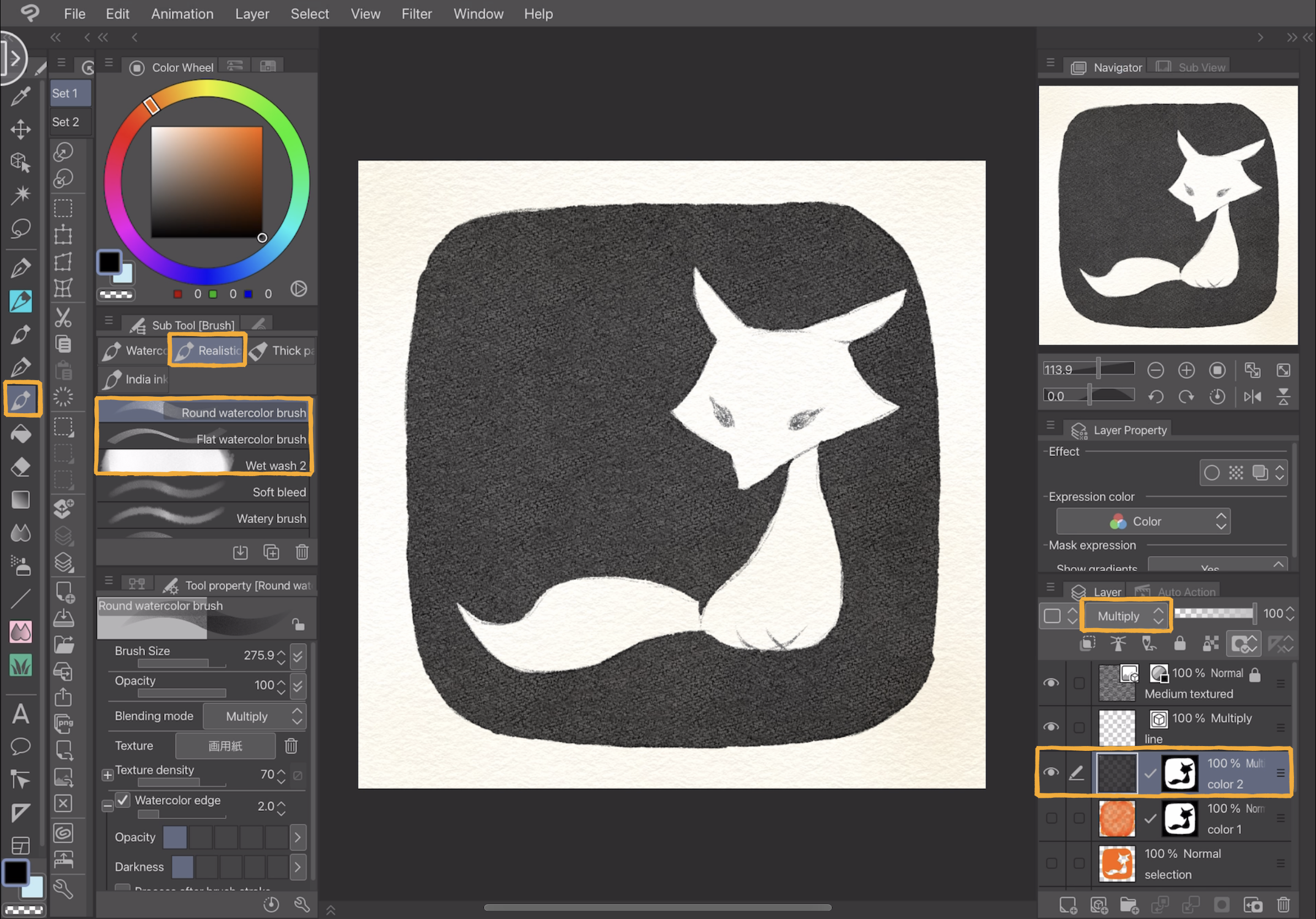The height and width of the screenshot is (919, 1316).
Task: Select the Blend tool
Action: 21,533
